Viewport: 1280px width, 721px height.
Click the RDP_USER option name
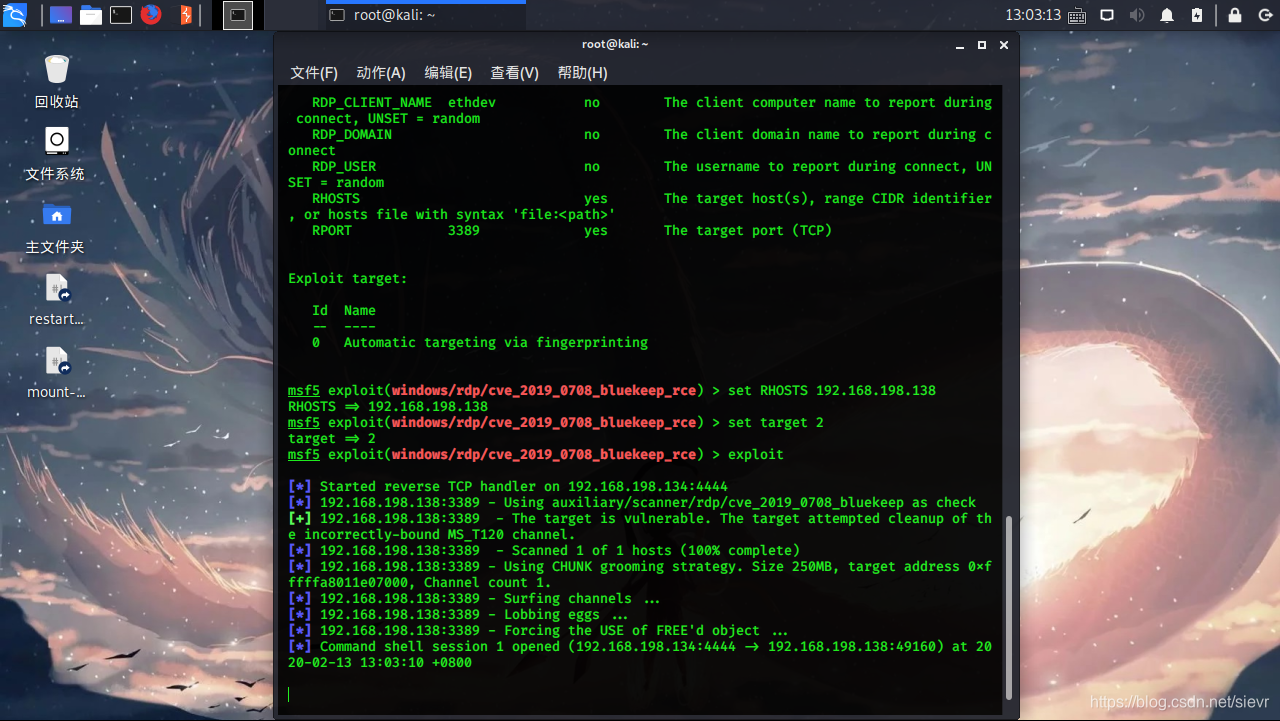(344, 166)
